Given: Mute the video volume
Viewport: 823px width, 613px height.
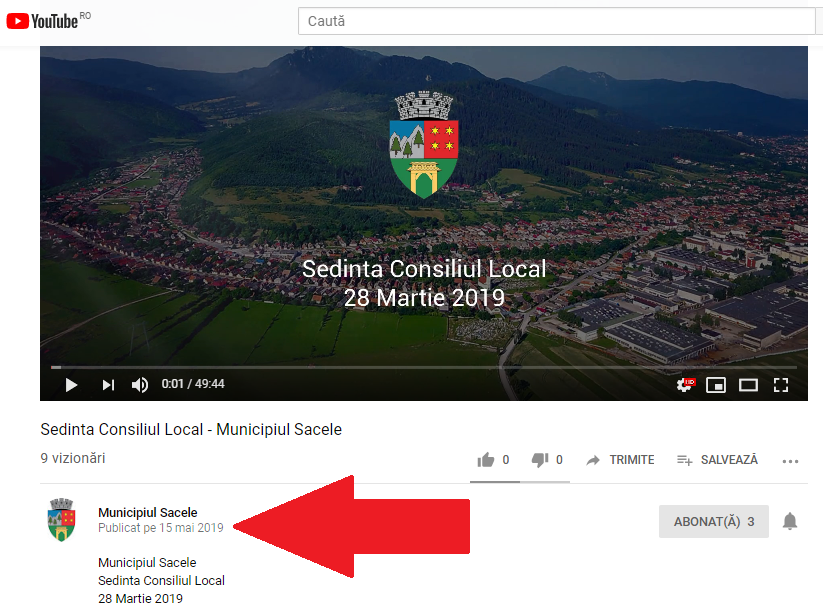Looking at the screenshot, I should [140, 384].
